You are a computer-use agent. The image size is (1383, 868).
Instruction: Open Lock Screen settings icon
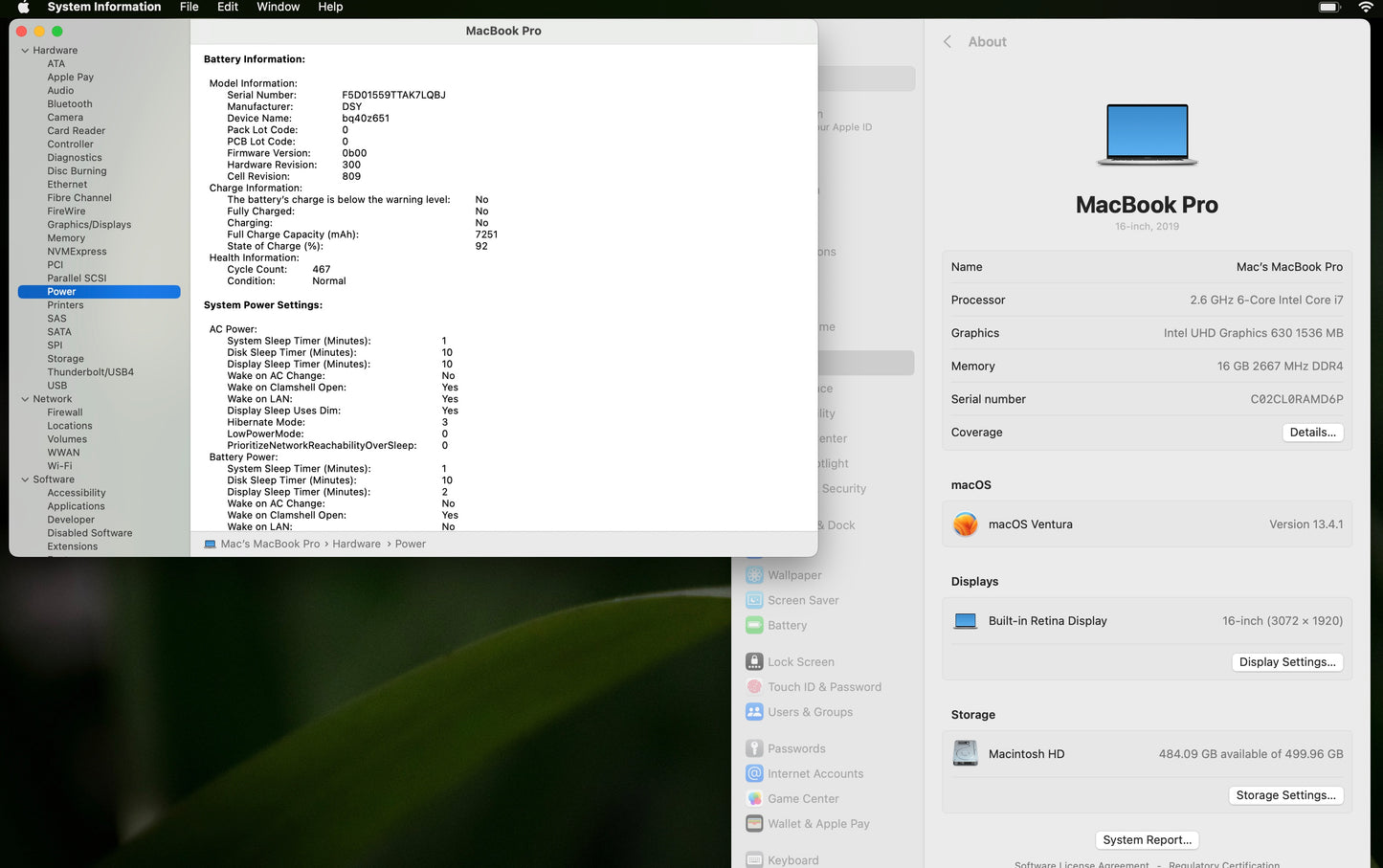coord(754,661)
